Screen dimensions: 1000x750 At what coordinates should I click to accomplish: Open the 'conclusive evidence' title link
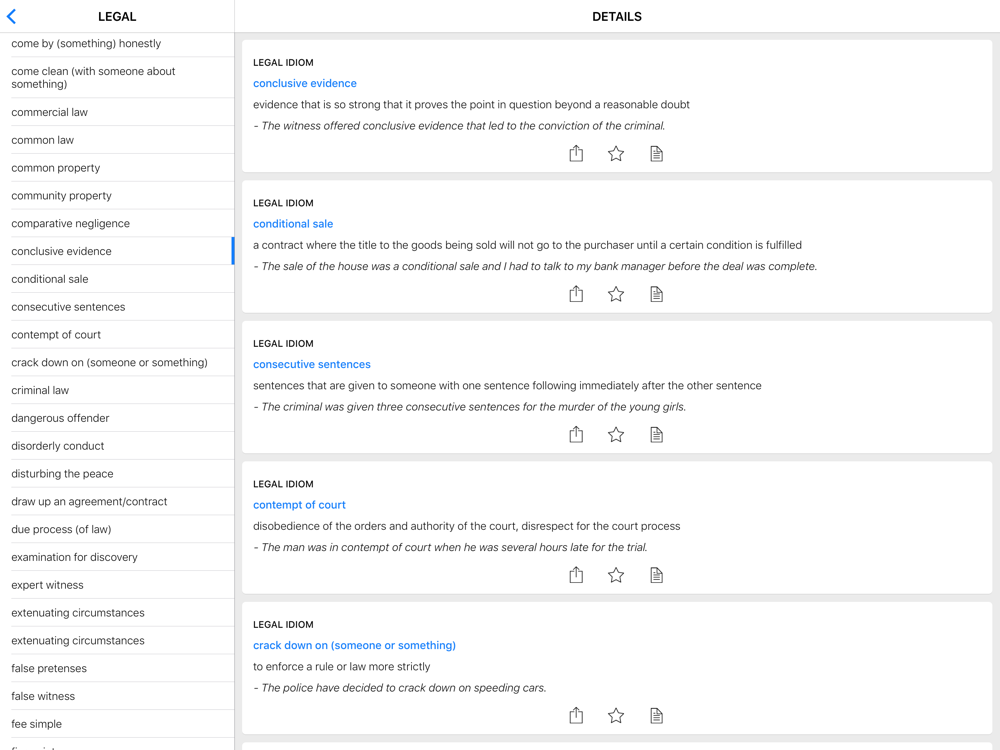coord(305,83)
